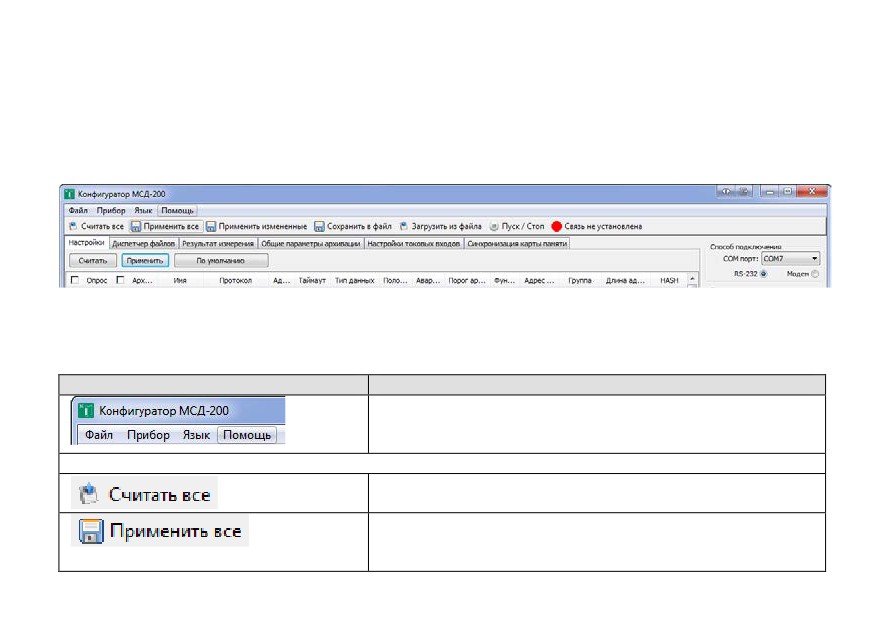Click Считать все in the window's top toolbar
This screenshot has width=872, height=618.
(x=96, y=226)
